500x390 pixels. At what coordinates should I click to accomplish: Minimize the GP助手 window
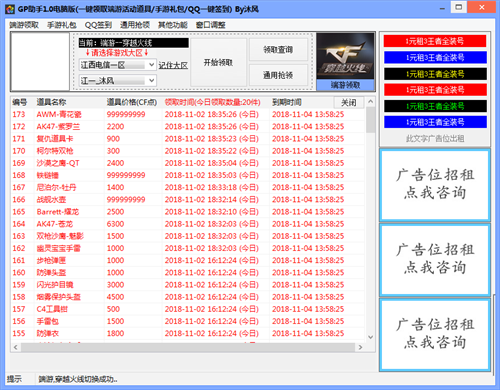[442, 8]
